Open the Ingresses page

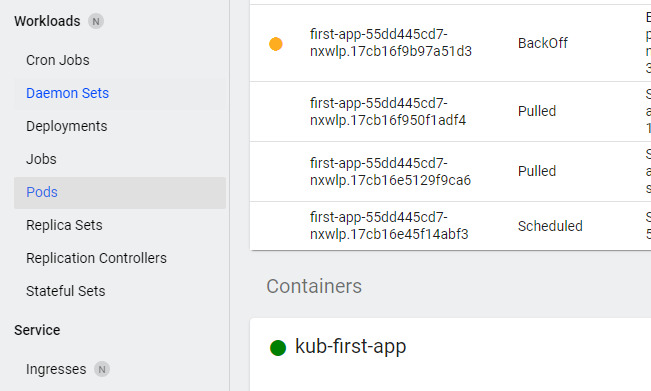(x=56, y=369)
